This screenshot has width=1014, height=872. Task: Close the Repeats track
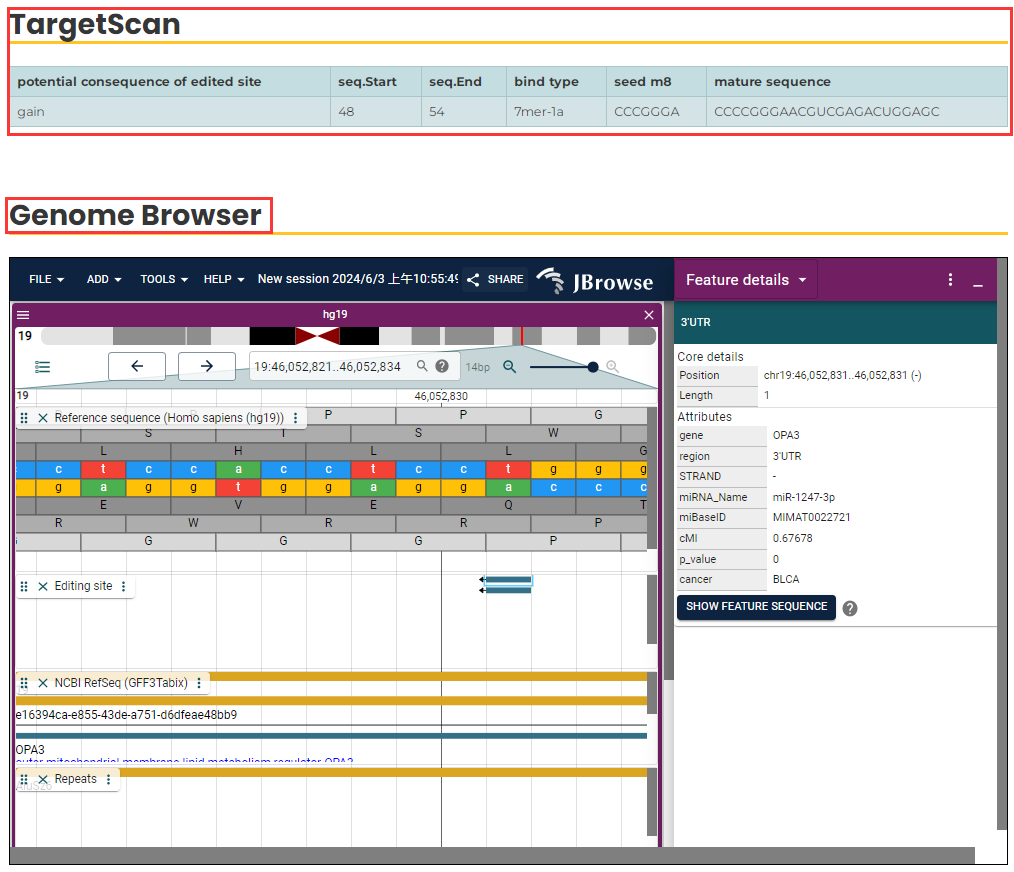[43, 779]
